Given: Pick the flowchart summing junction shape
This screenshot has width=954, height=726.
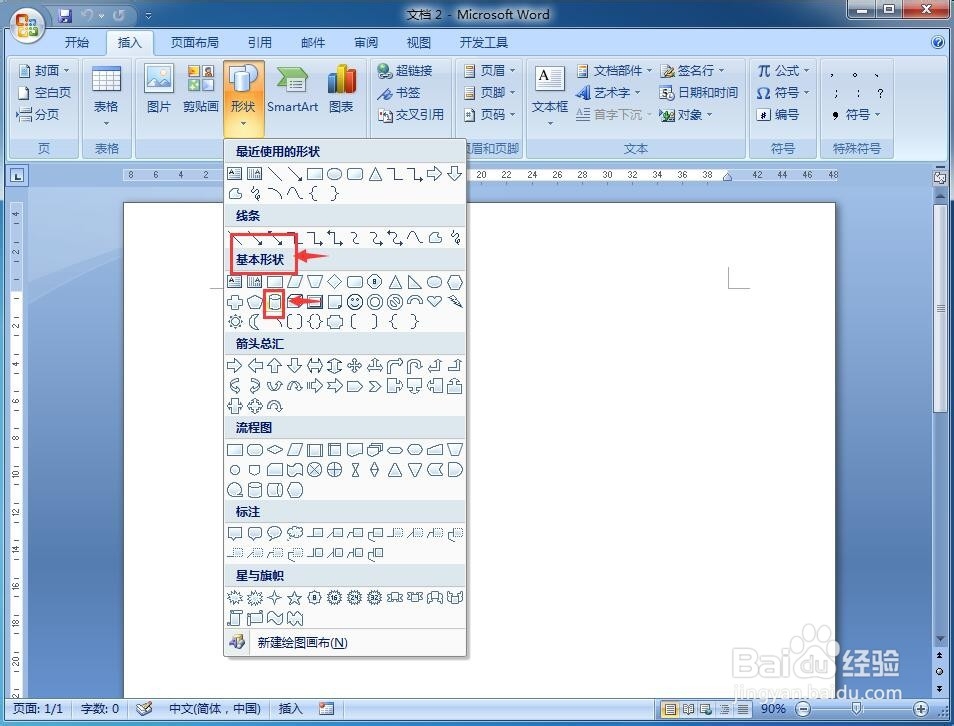Looking at the screenshot, I should [x=315, y=470].
